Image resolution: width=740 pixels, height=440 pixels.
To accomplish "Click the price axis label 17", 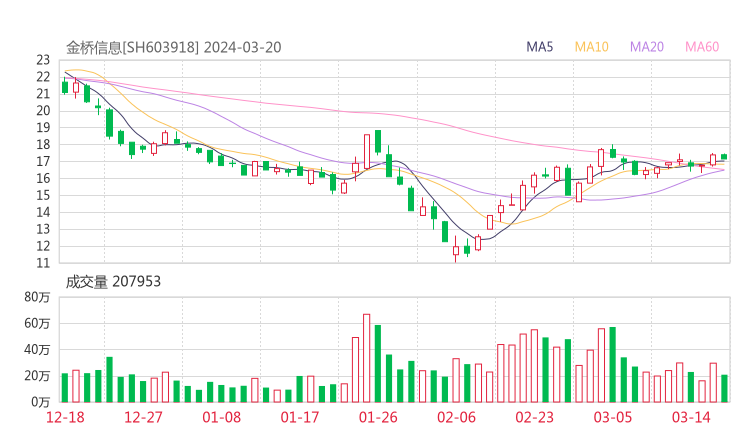I will click(43, 161).
